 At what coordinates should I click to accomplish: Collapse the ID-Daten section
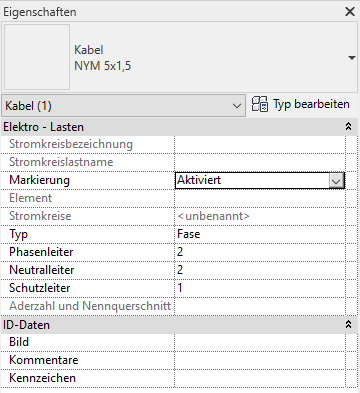coord(348,324)
